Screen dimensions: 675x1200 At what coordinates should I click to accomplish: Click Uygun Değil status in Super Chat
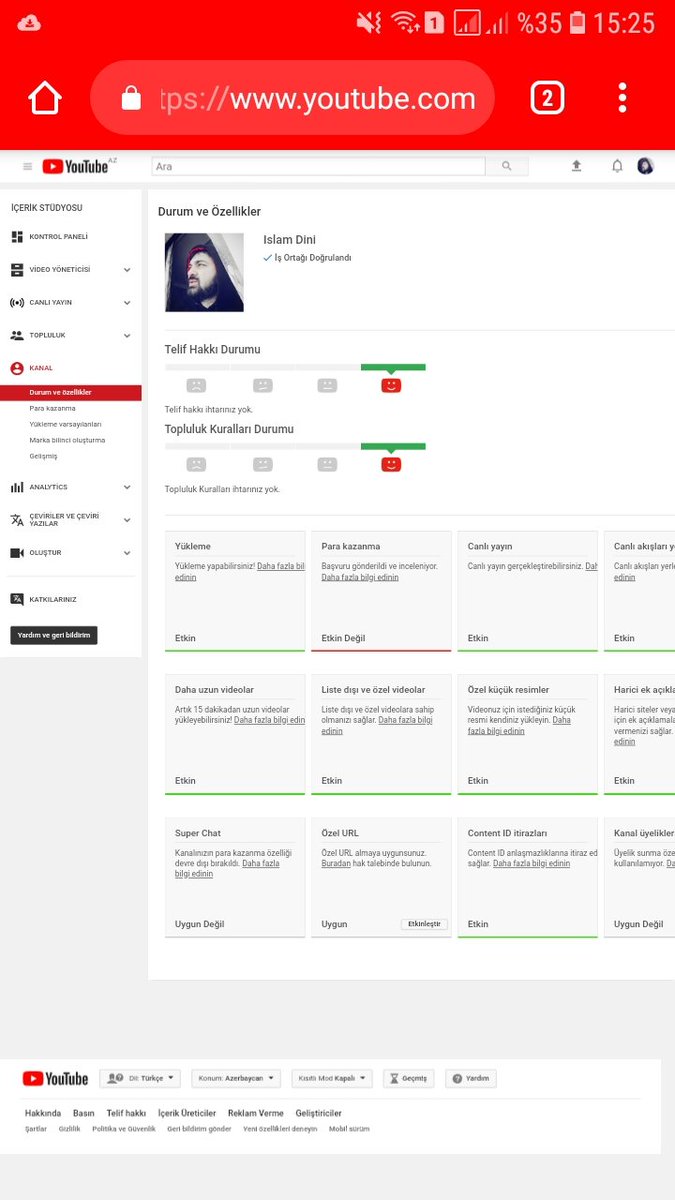point(199,924)
